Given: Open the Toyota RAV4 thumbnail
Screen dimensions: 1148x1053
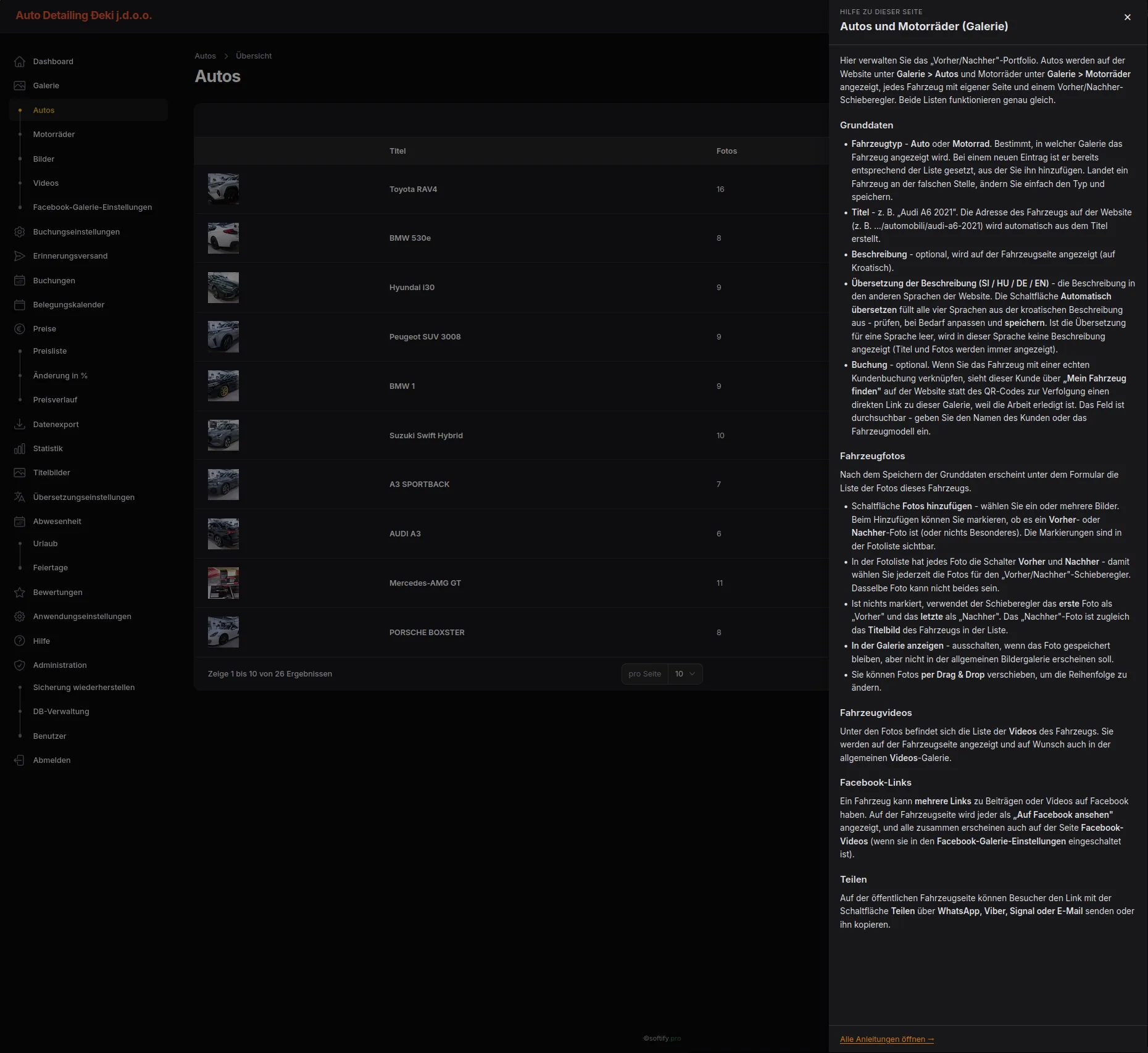Looking at the screenshot, I should point(223,189).
